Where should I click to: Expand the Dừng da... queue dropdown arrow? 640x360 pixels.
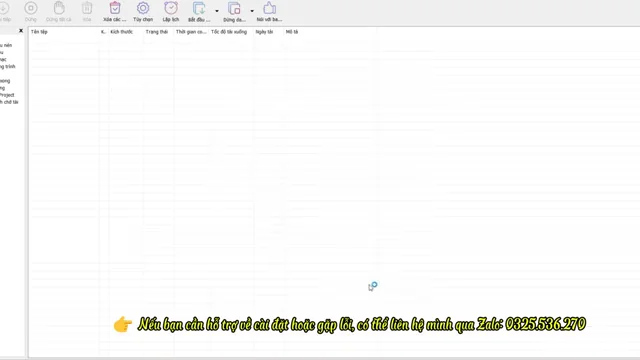pyautogui.click(x=252, y=11)
